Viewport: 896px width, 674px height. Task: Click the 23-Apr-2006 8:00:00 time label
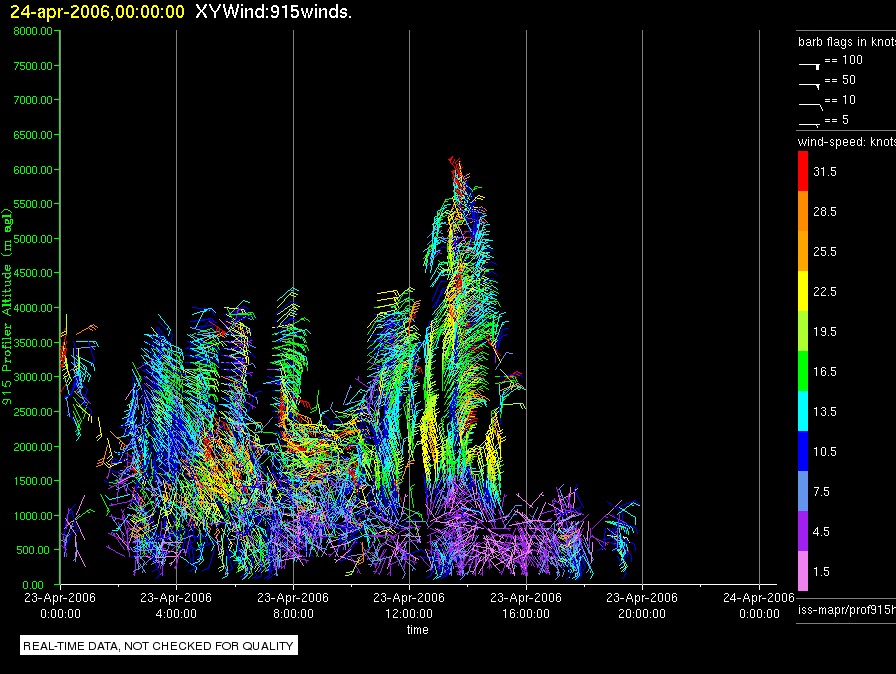pos(293,605)
